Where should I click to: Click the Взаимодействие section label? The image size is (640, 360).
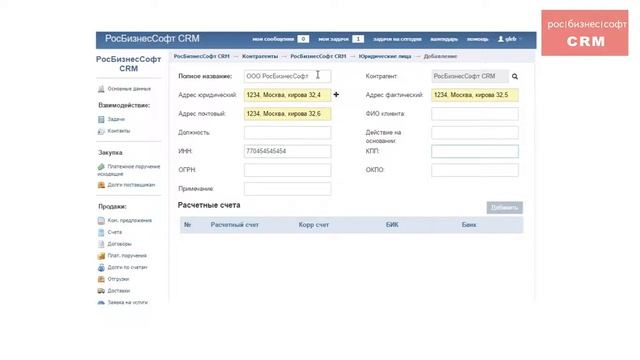pos(124,105)
